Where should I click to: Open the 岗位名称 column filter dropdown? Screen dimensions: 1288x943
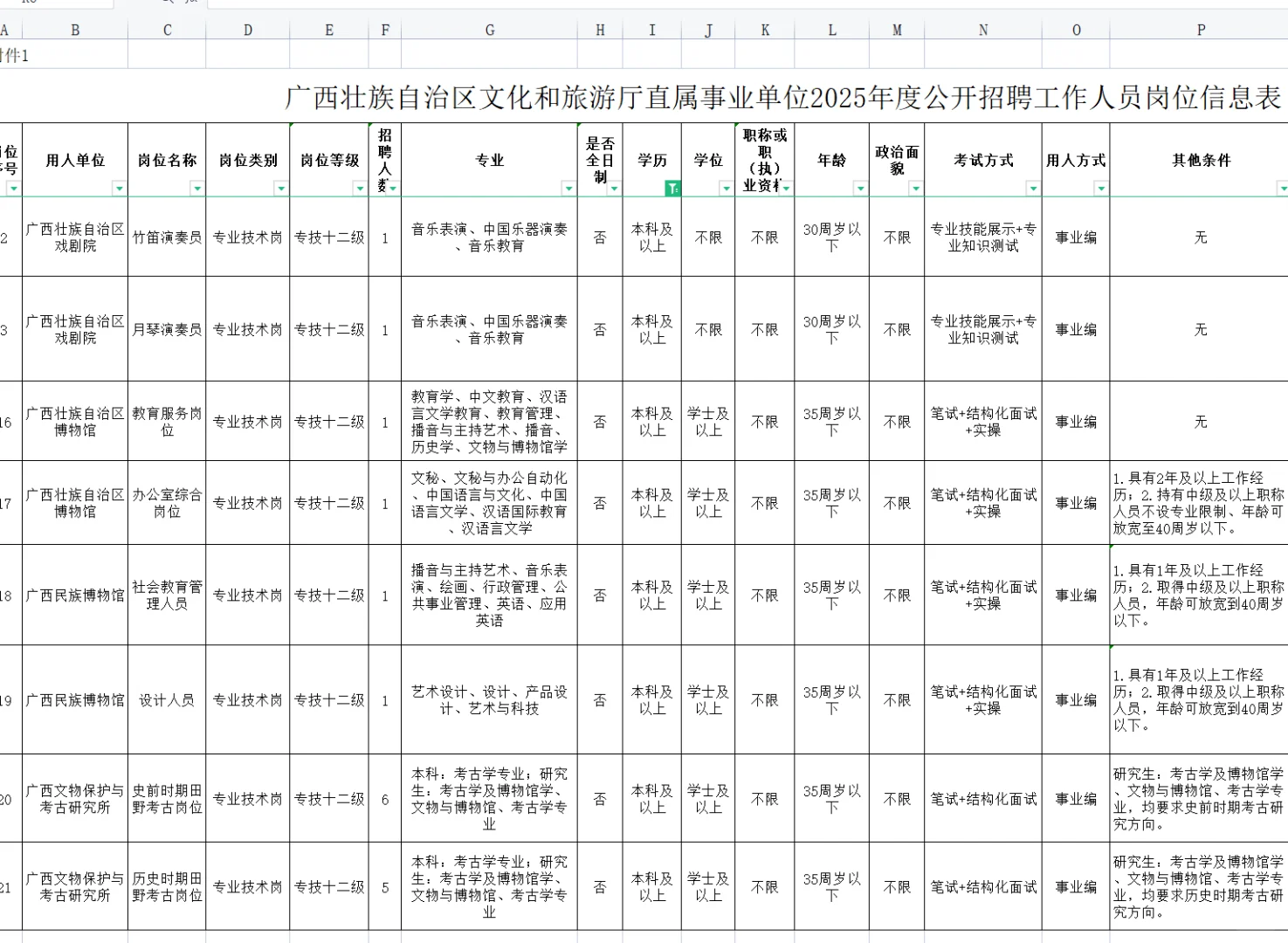(197, 189)
